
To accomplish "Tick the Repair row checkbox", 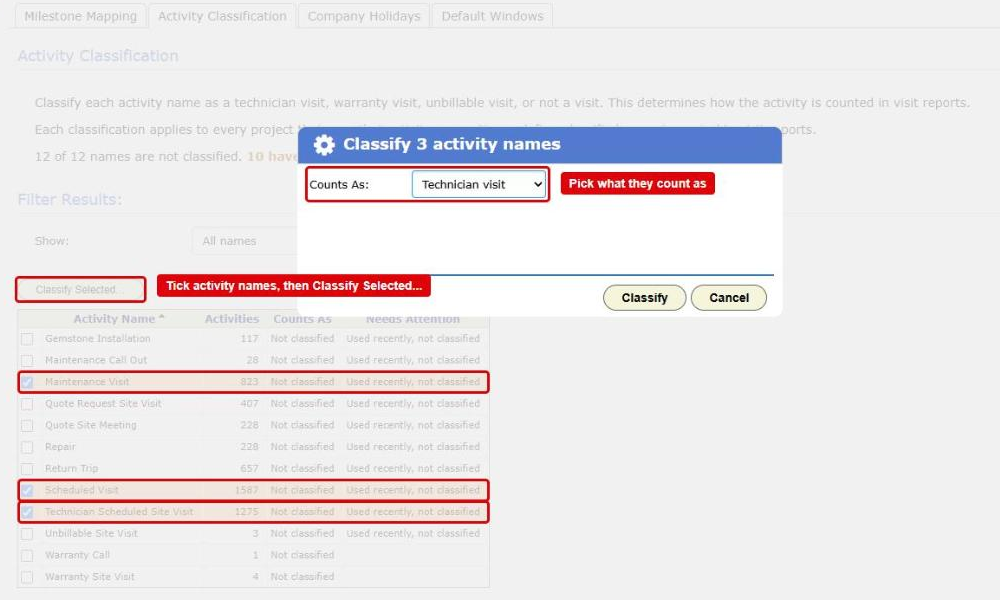I will point(27,447).
